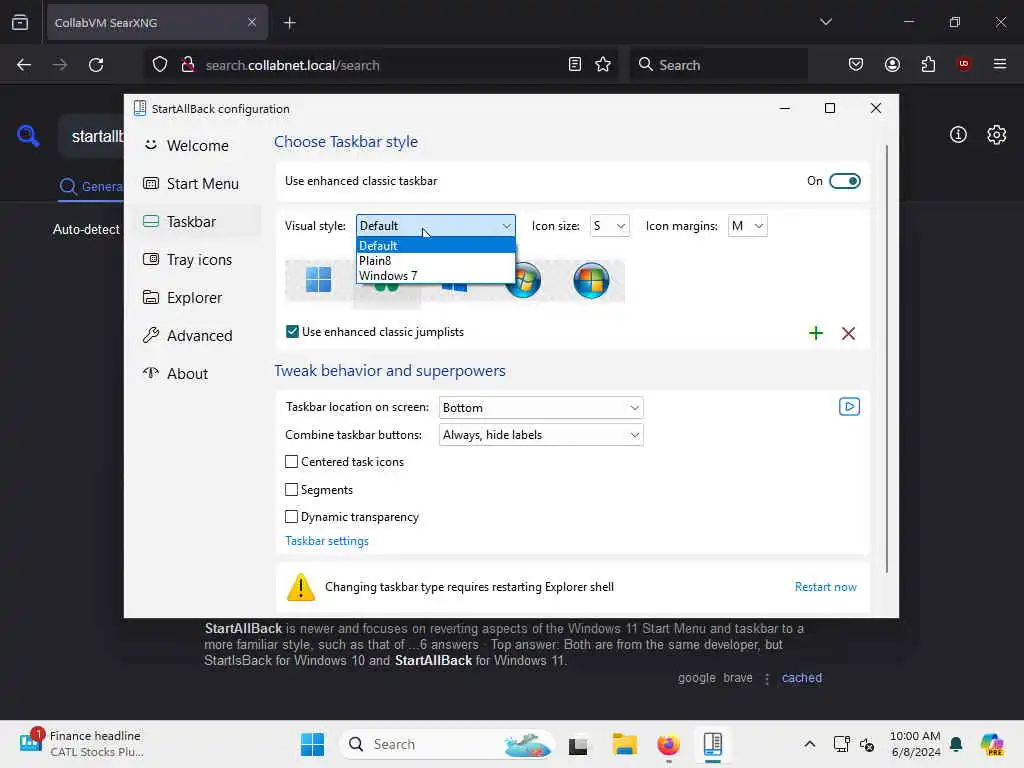1024x768 pixels.
Task: Click the SearXNG magnifier logo icon
Action: point(28,136)
